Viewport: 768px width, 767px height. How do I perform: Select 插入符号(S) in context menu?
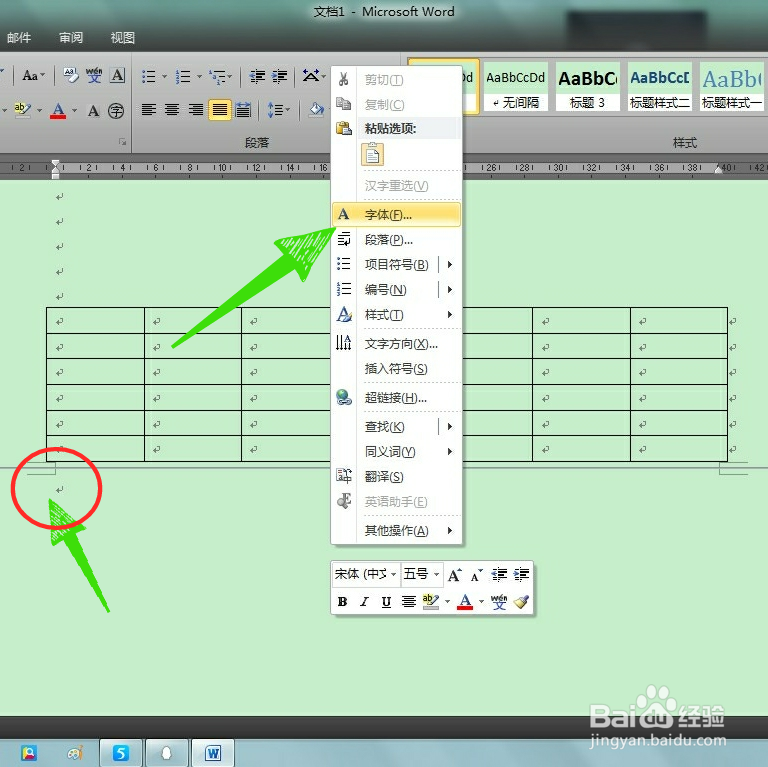pos(396,369)
